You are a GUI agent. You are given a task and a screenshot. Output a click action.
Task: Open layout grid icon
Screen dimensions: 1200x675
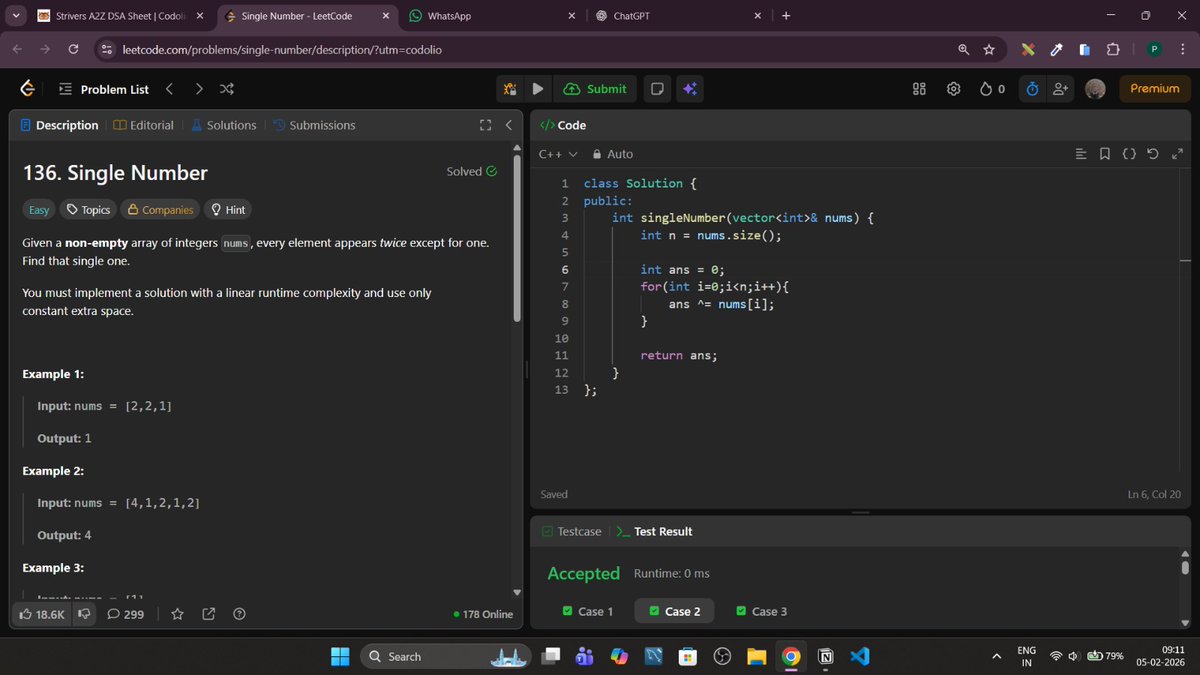pyautogui.click(x=920, y=89)
